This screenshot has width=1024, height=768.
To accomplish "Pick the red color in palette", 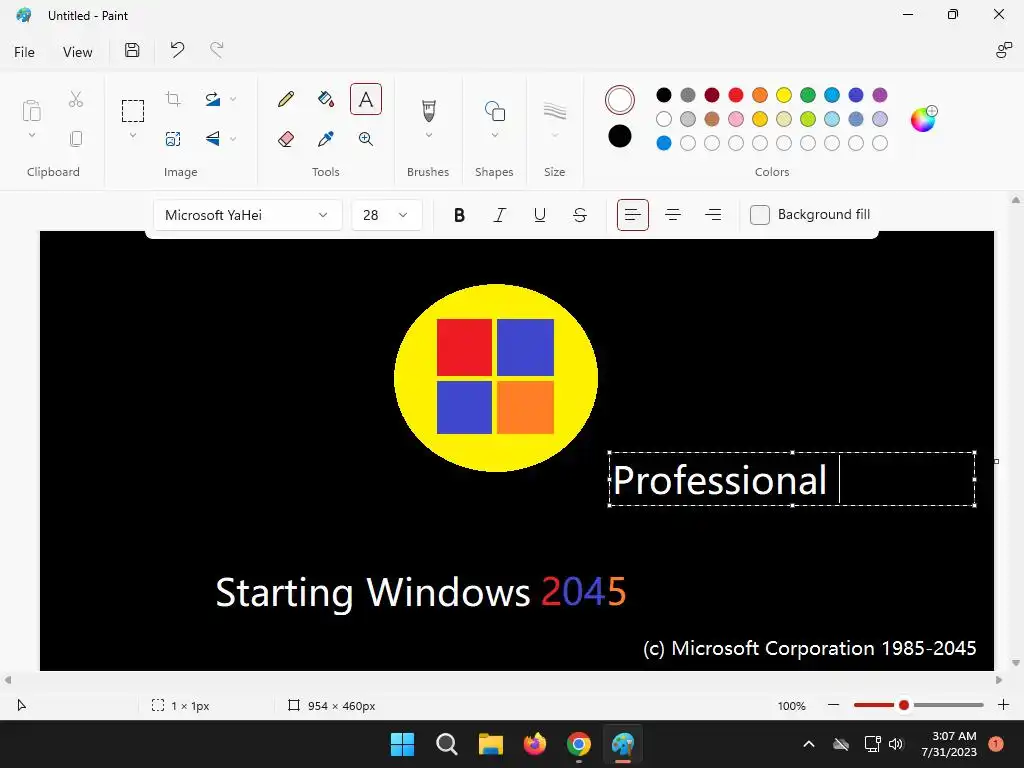I will click(x=735, y=95).
